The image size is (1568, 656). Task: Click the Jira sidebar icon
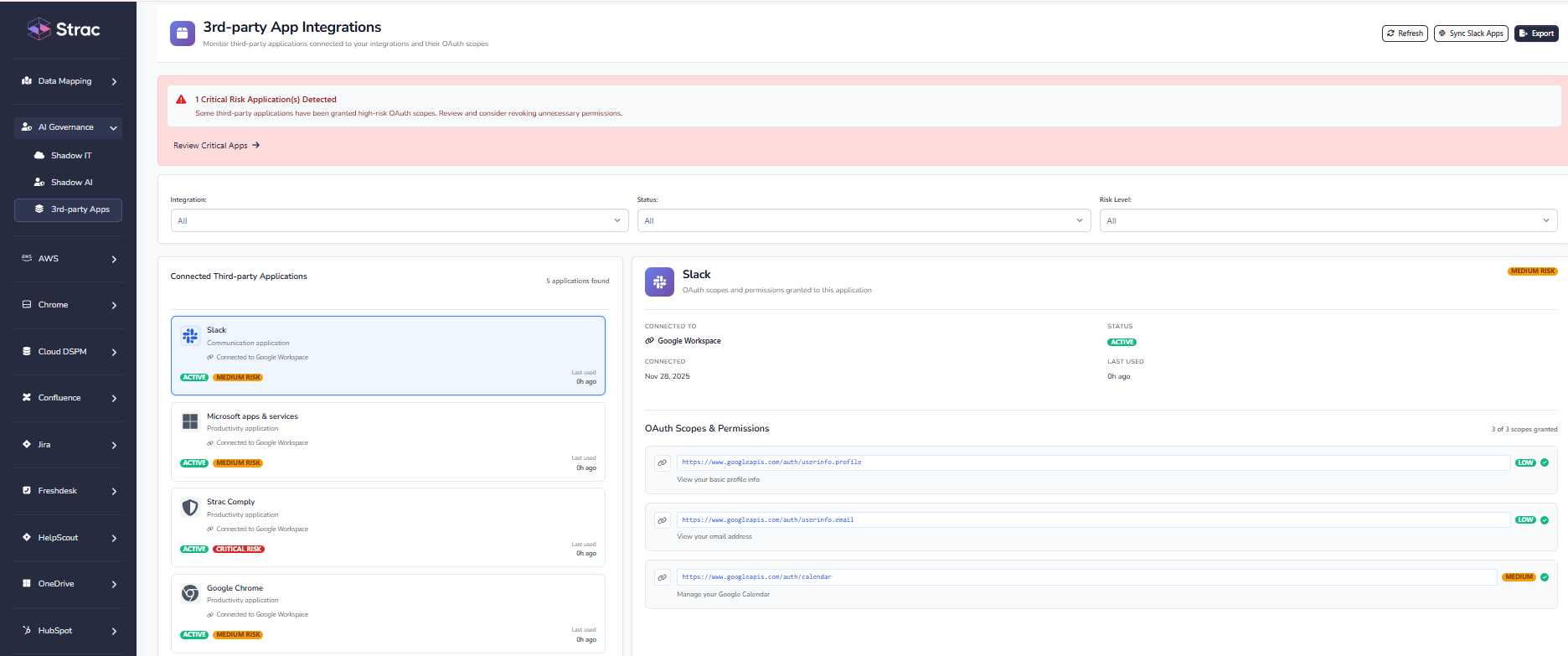[27, 444]
